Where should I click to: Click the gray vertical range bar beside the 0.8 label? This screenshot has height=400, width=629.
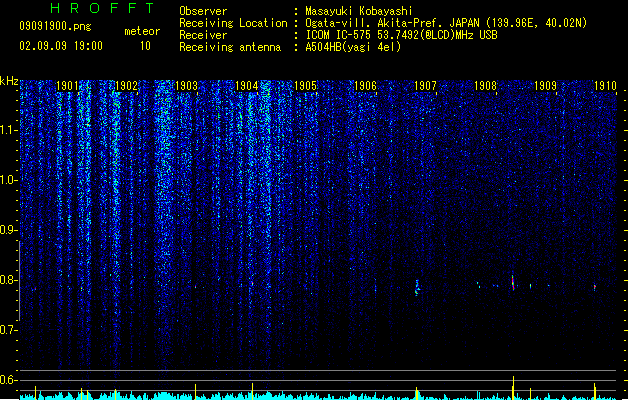[x=19, y=281]
